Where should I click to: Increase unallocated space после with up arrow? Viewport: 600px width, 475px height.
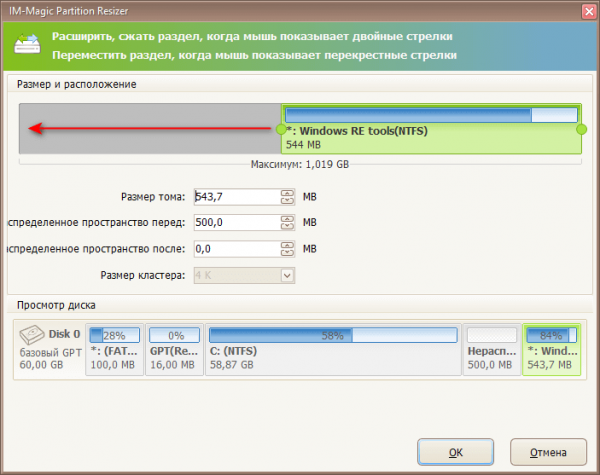[287, 245]
